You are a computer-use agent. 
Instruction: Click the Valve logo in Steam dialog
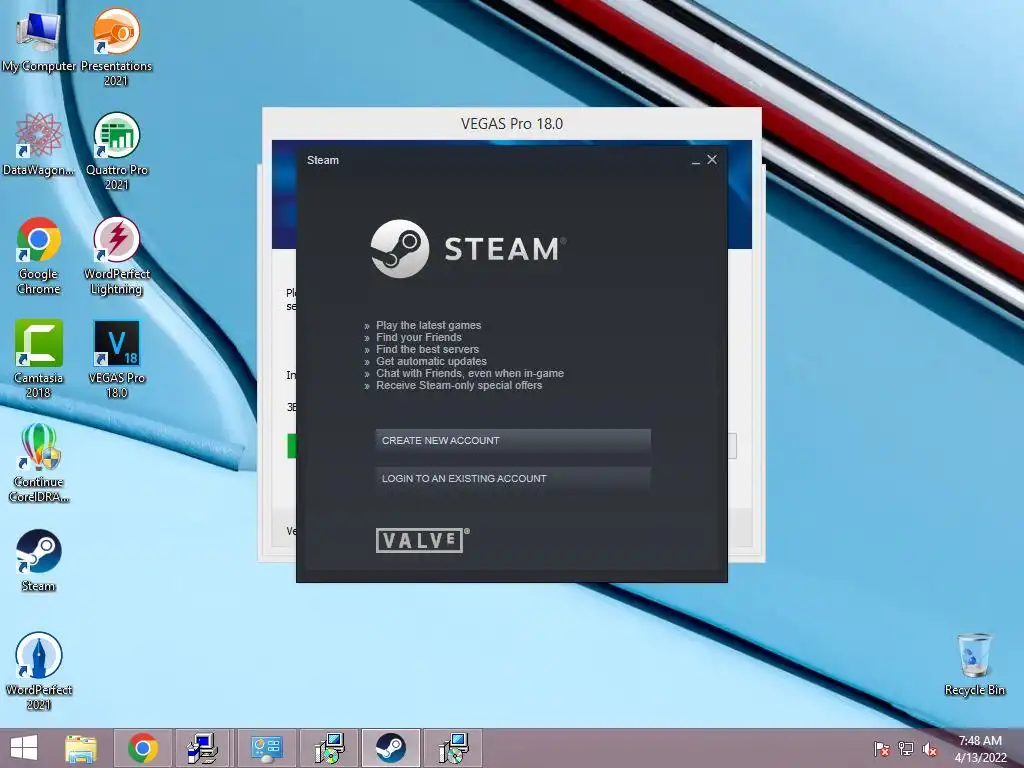click(x=422, y=540)
